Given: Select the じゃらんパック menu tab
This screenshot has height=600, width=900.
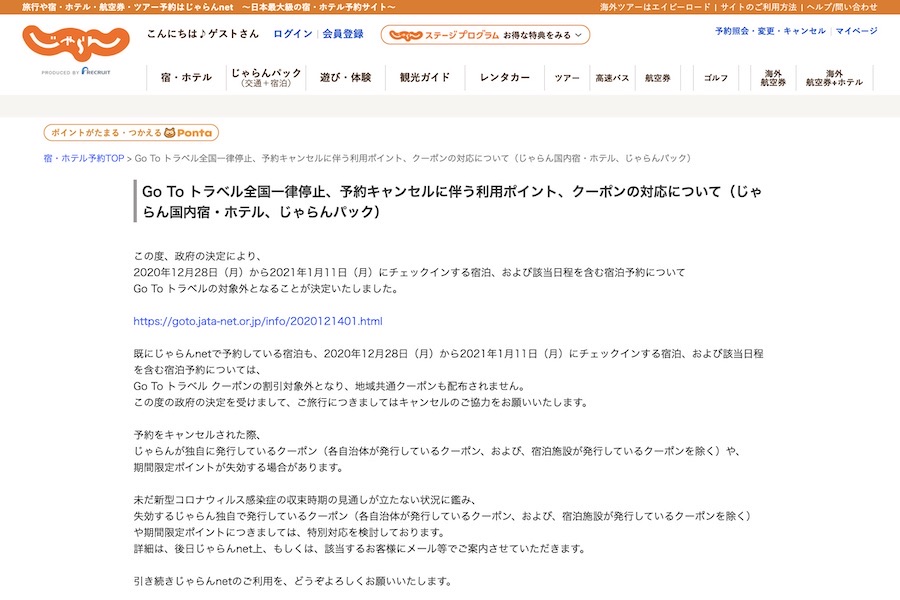Looking at the screenshot, I should (266, 78).
